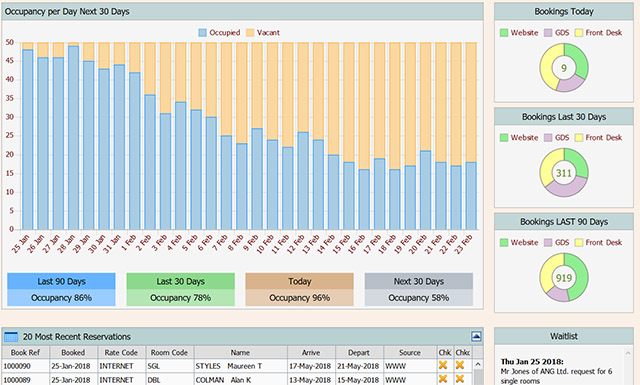The image size is (640, 385).
Task: Sort table by Book Ref column header
Action: click(25, 352)
